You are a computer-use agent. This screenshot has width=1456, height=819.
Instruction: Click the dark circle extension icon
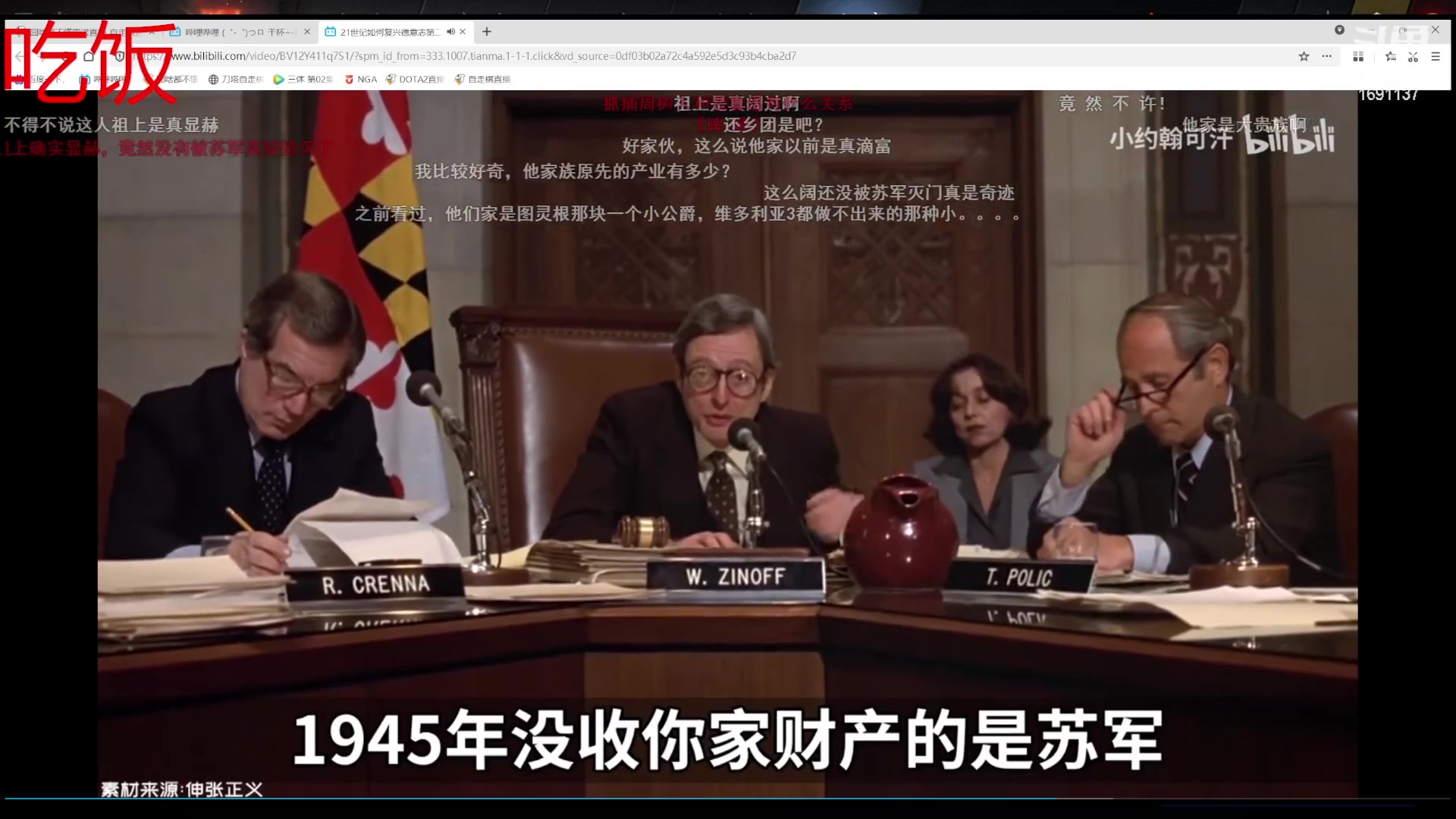(x=1339, y=30)
